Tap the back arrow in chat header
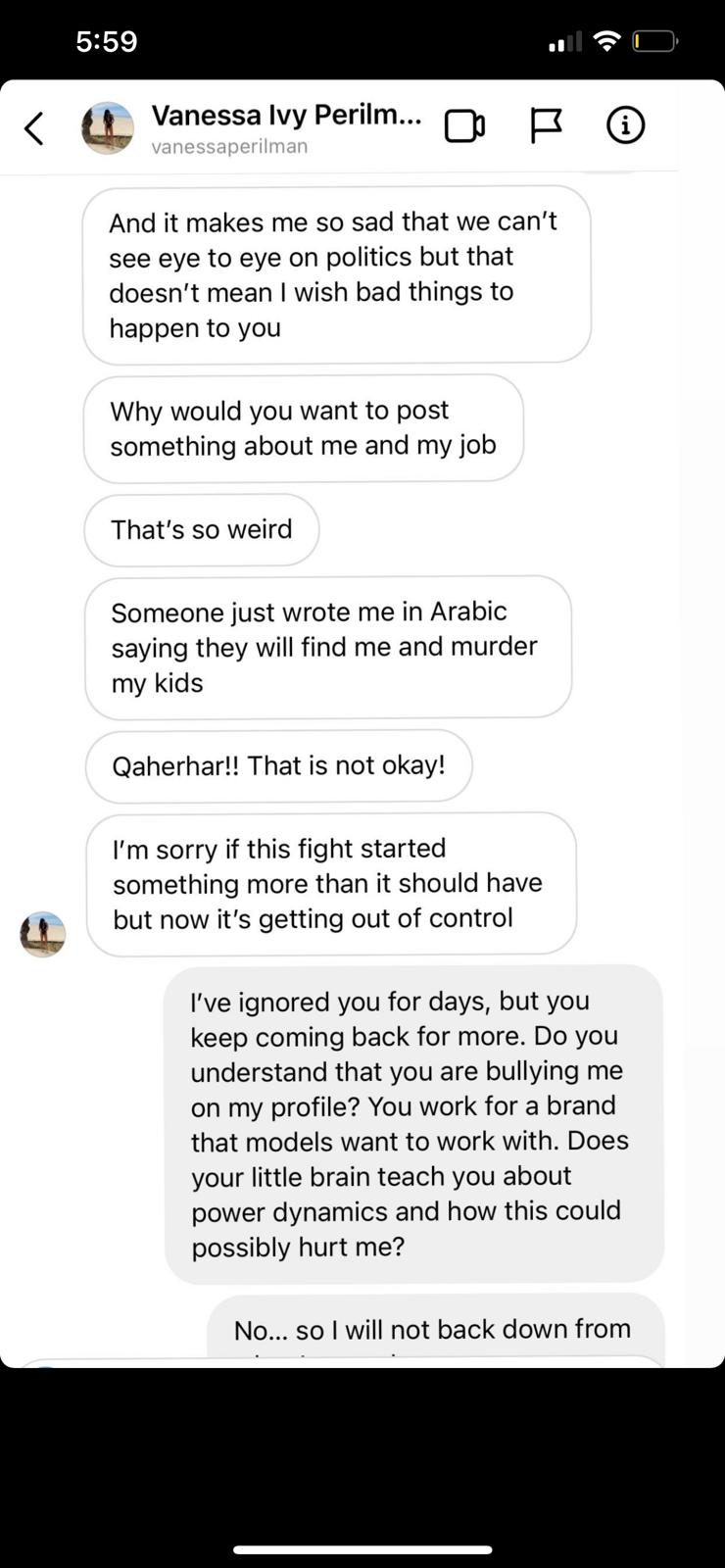This screenshot has width=725, height=1568. [34, 127]
